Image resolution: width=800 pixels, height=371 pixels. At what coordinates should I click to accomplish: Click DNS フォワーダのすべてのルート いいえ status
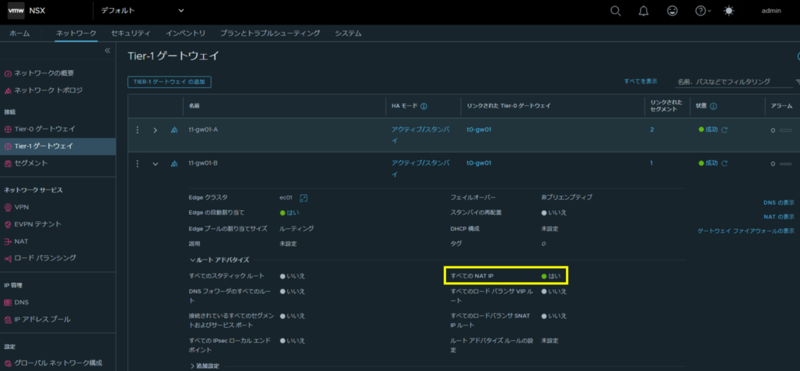tap(292, 291)
